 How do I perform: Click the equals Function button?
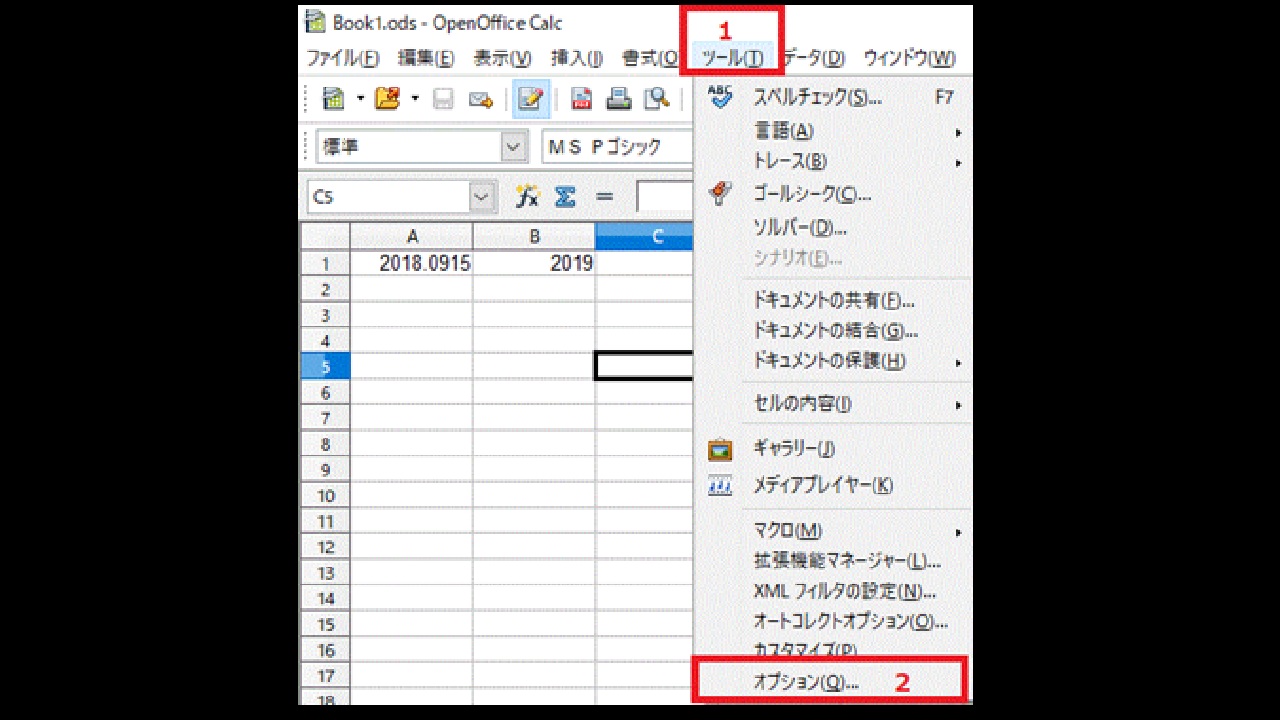[604, 197]
